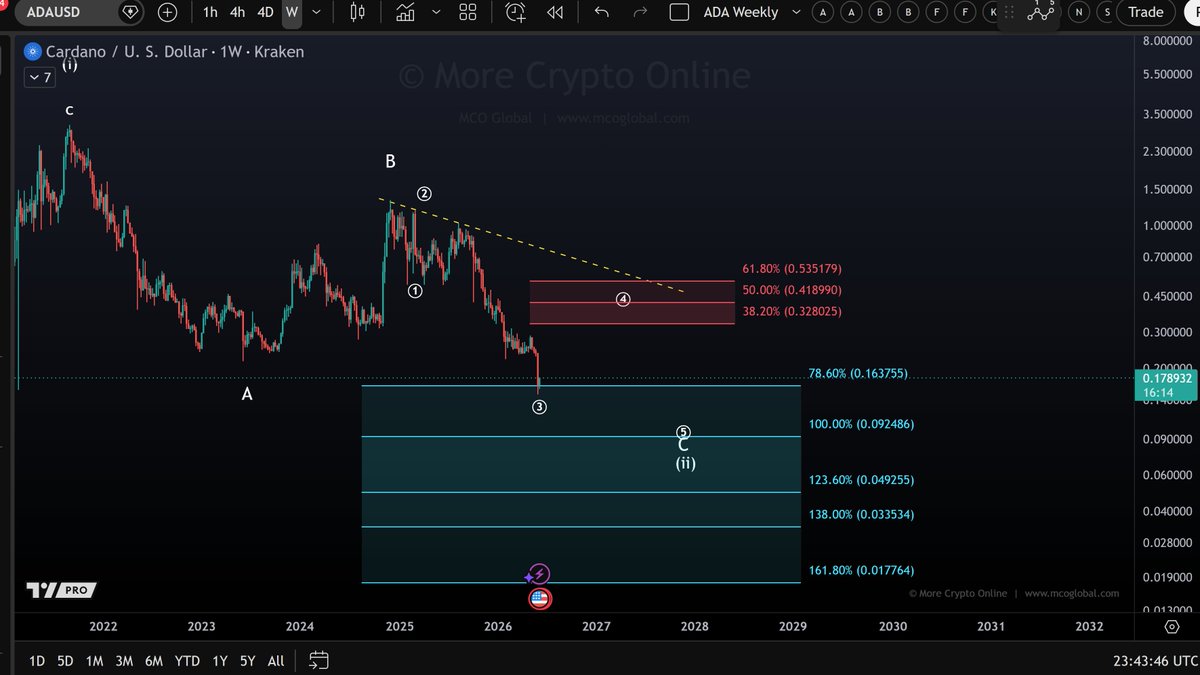Click the K quick-access circle in the toolbar
1200x675 pixels.
point(992,13)
